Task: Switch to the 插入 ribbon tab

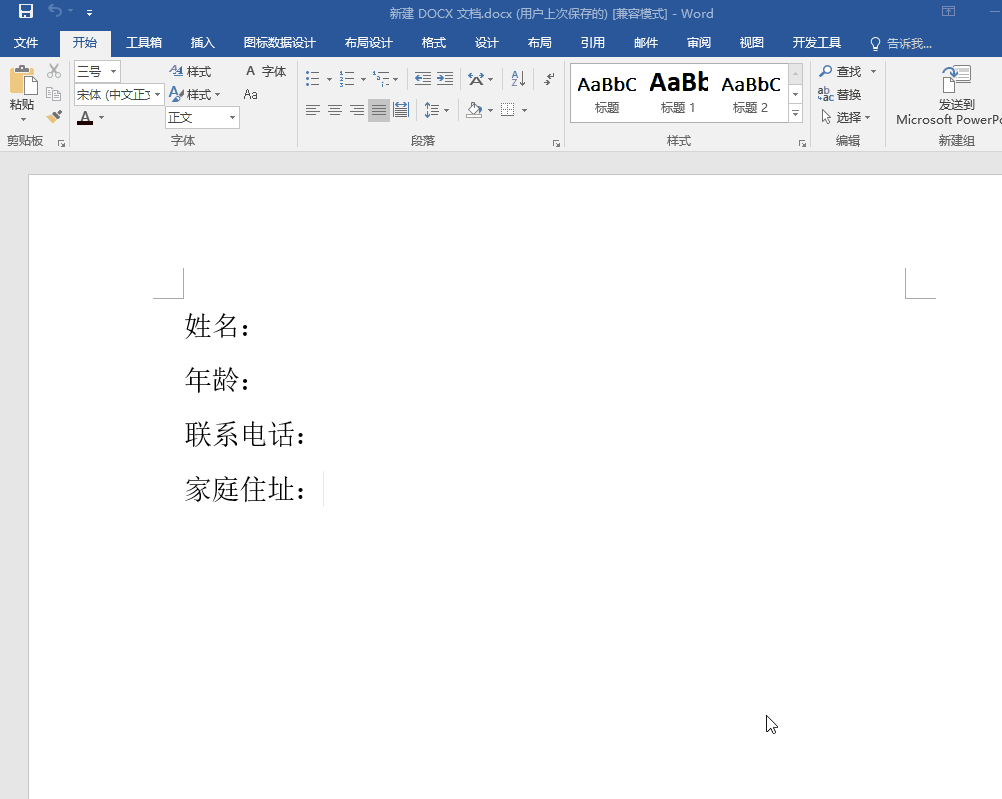Action: pyautogui.click(x=202, y=43)
